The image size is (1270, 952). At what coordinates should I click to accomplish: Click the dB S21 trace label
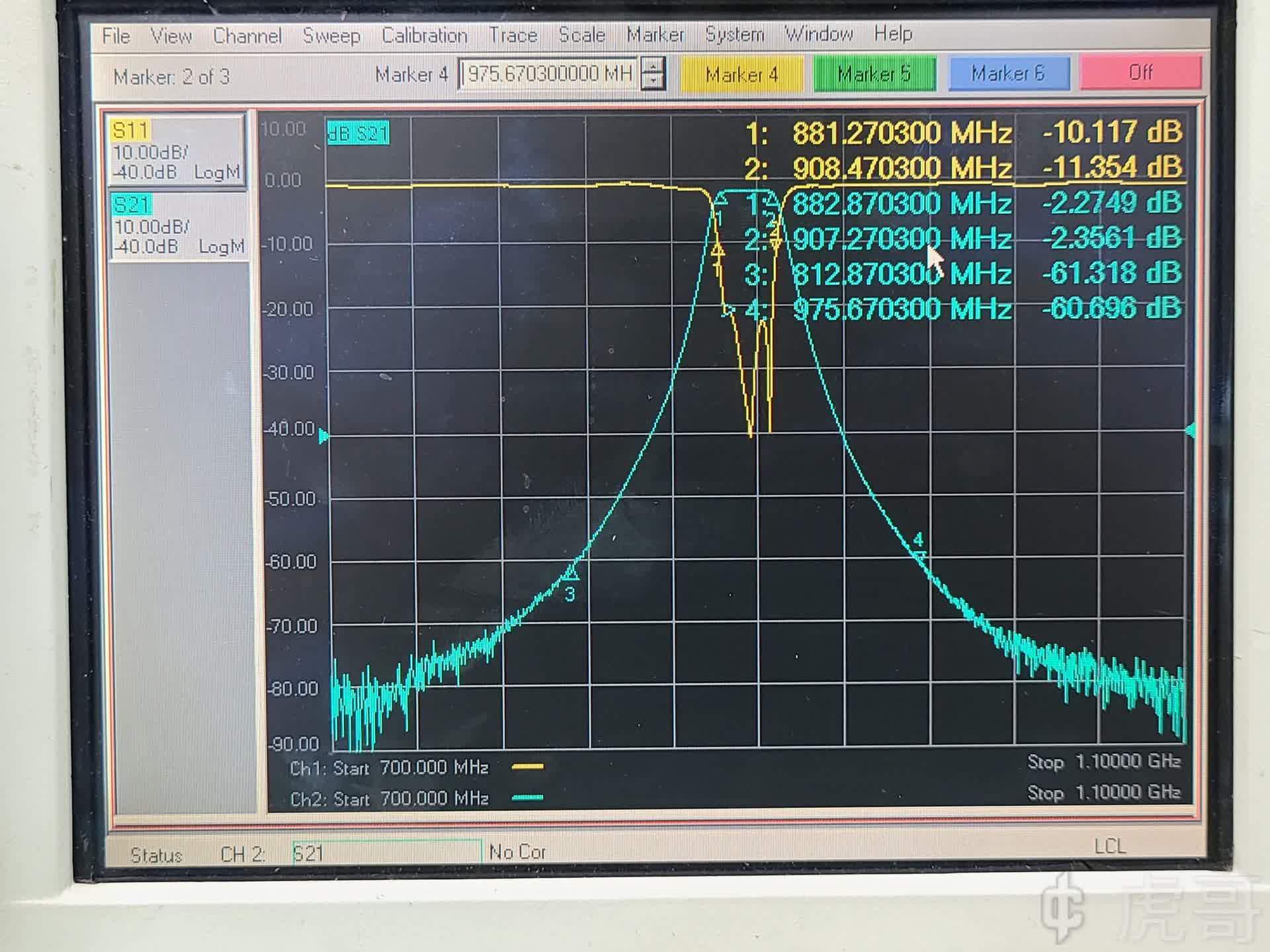358,134
